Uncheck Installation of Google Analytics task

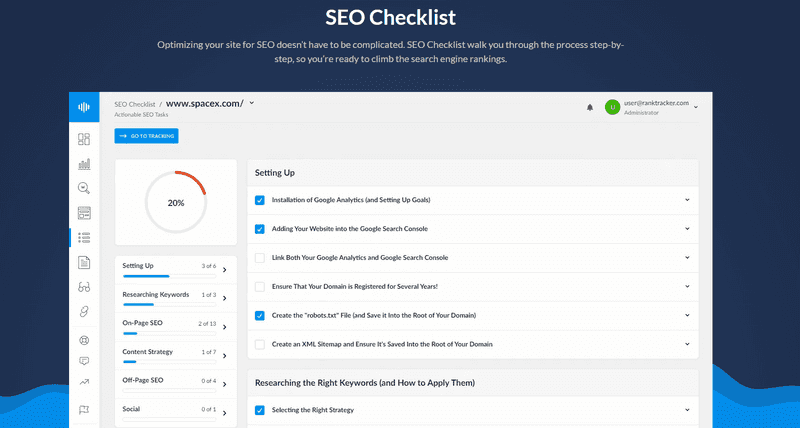(x=260, y=200)
